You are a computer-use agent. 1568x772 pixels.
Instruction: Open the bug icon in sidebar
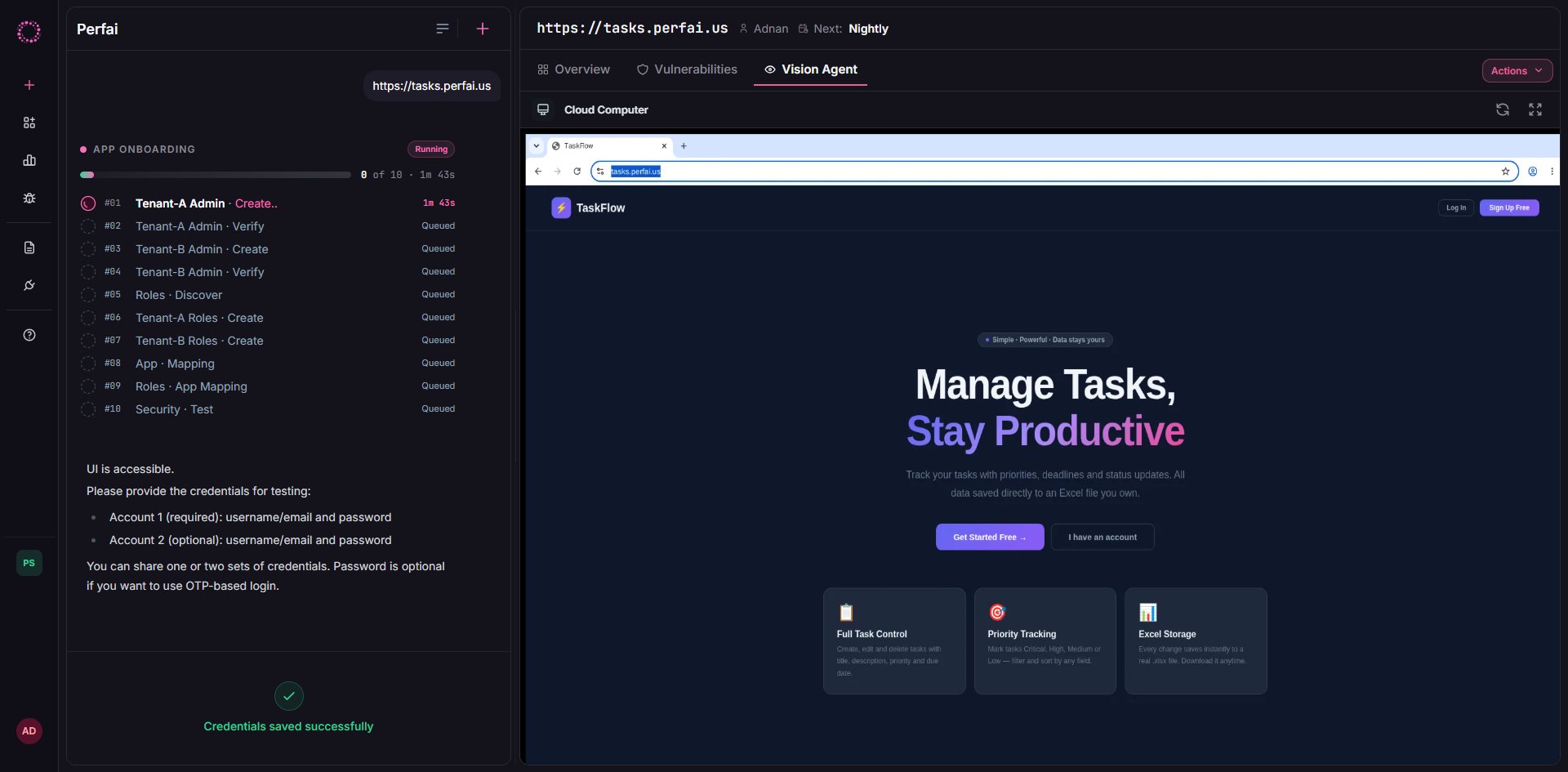[29, 198]
